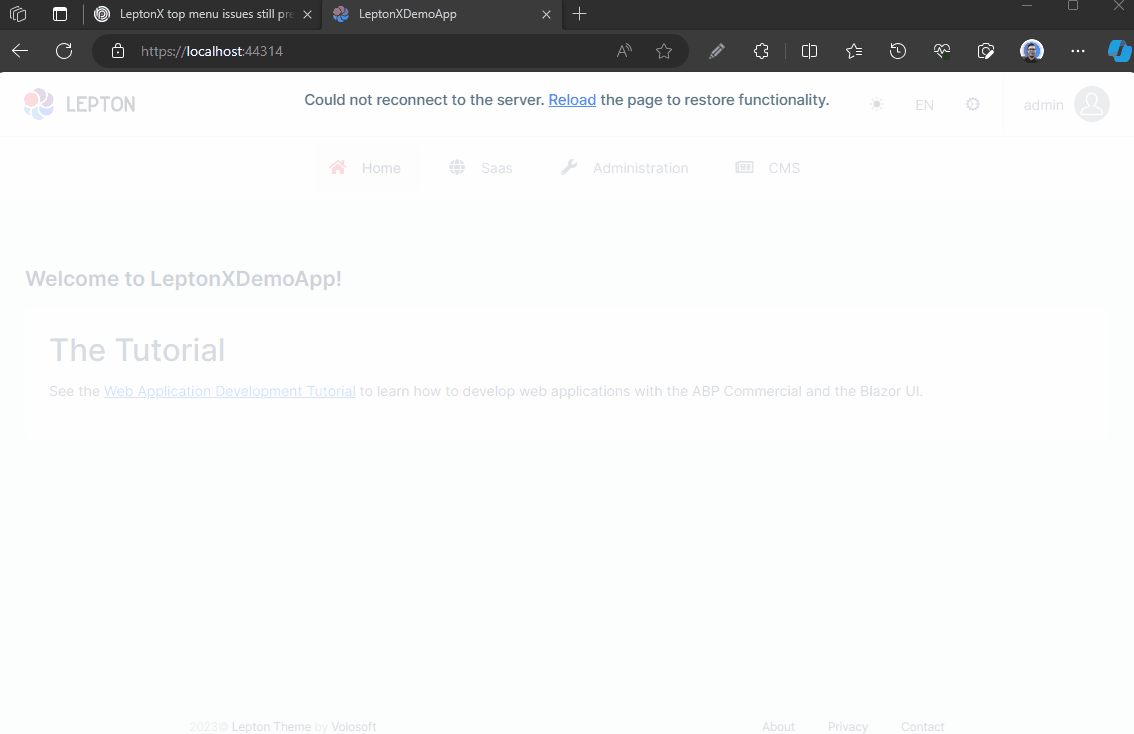Select the Home menu item

(366, 168)
